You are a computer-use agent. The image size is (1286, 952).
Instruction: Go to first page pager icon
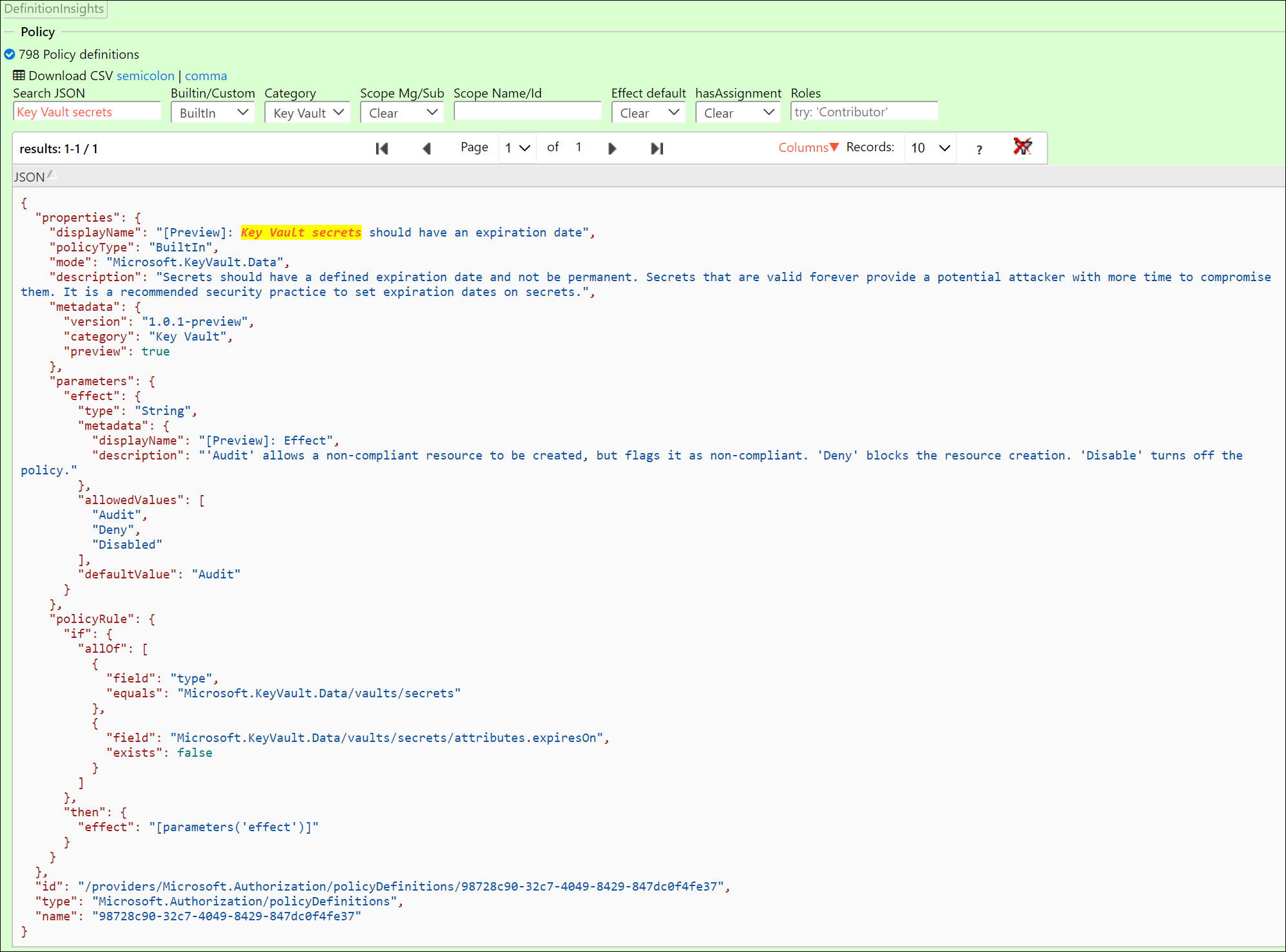click(x=382, y=149)
